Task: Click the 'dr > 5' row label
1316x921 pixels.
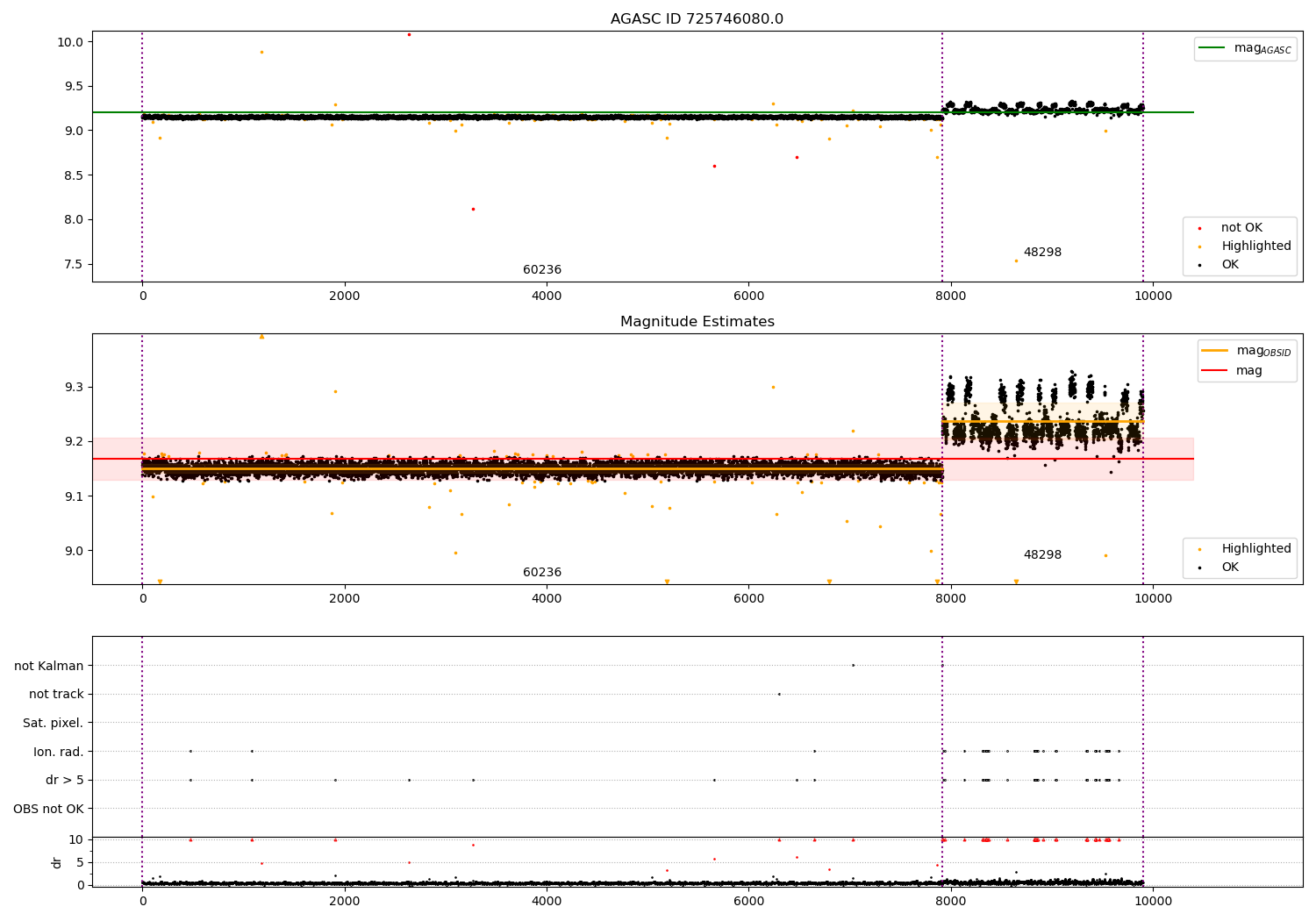Action: click(x=65, y=781)
